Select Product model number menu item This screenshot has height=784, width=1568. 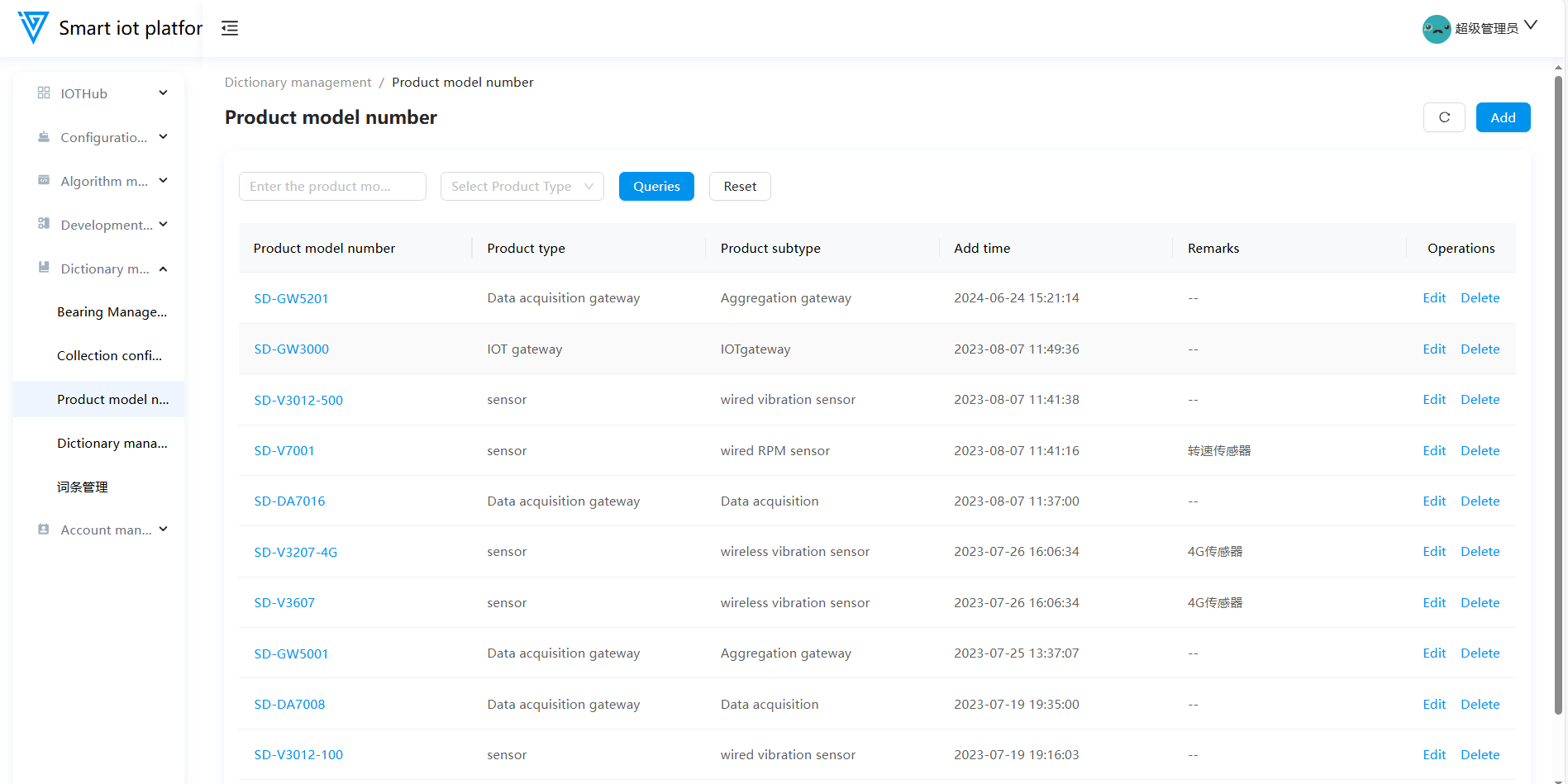(x=99, y=400)
